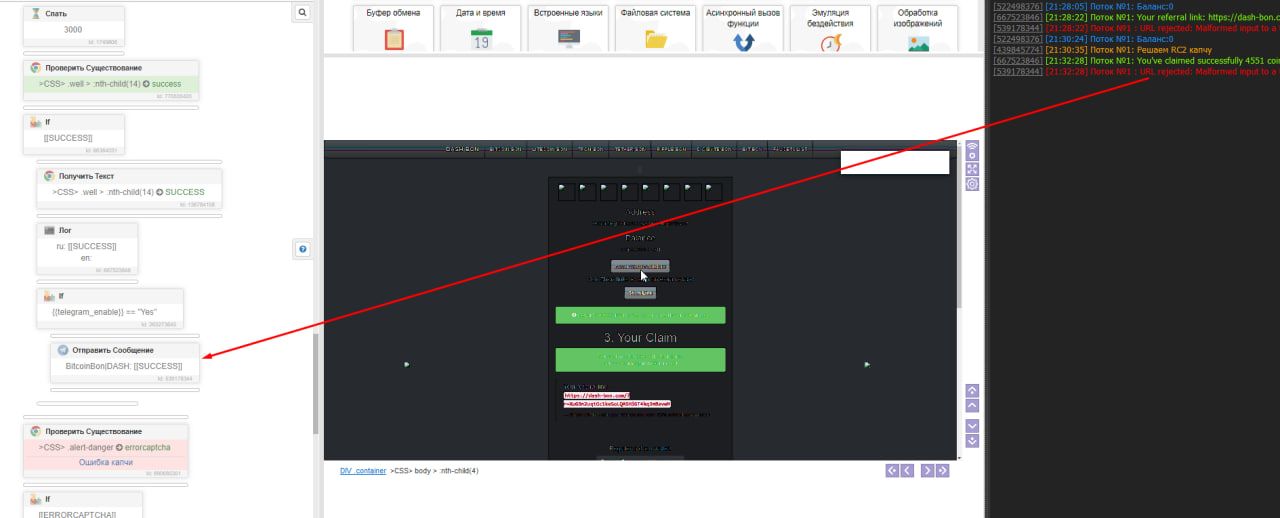Click the green 3. Your Claim button
1280x518 pixels.
(640, 359)
